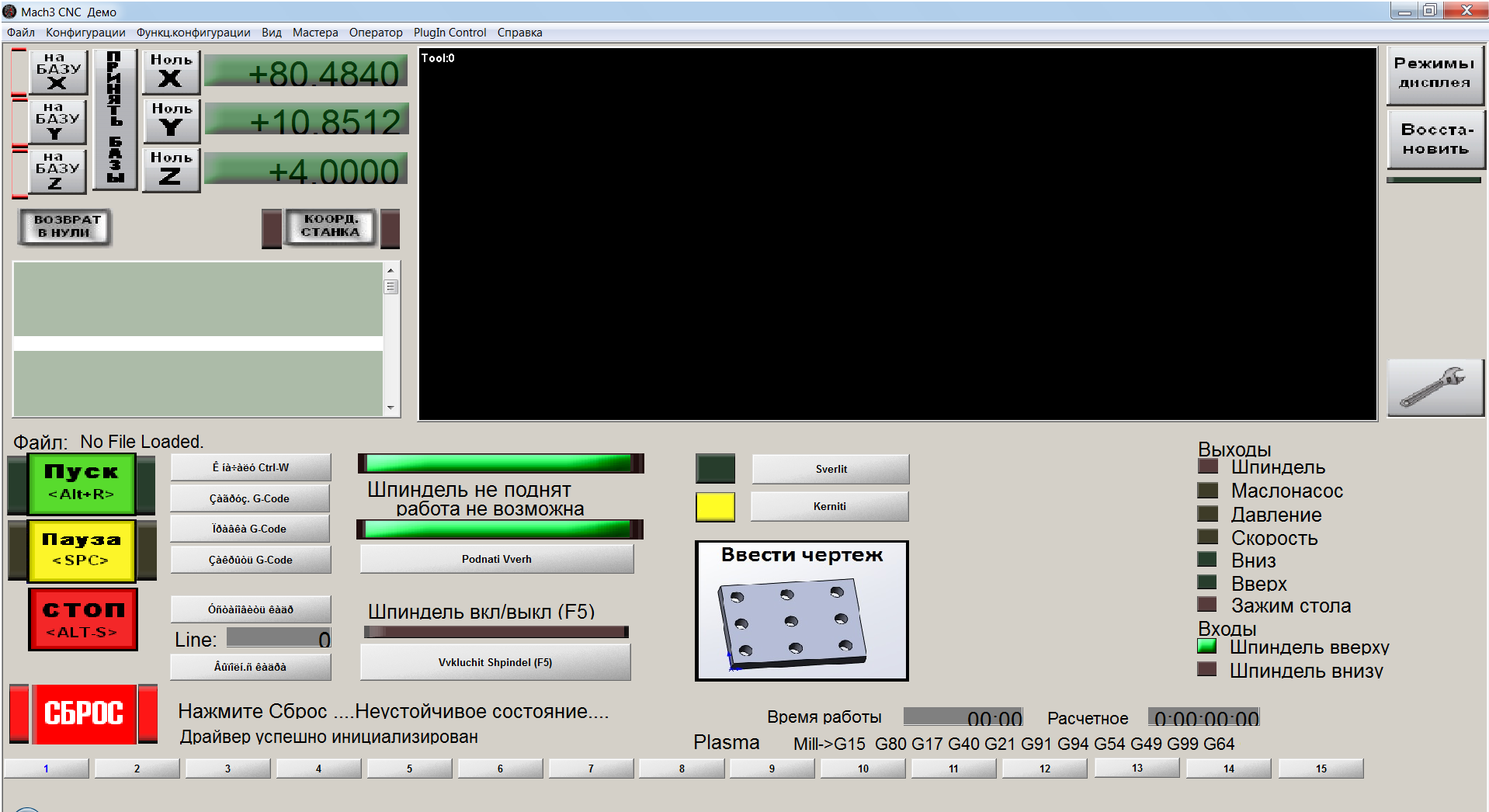Open the Оператор menu
The height and width of the screenshot is (812, 1489).
(x=376, y=33)
